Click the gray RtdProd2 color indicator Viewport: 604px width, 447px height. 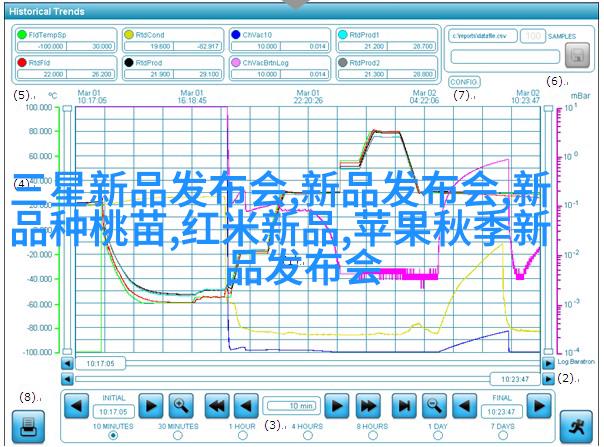tap(342, 62)
